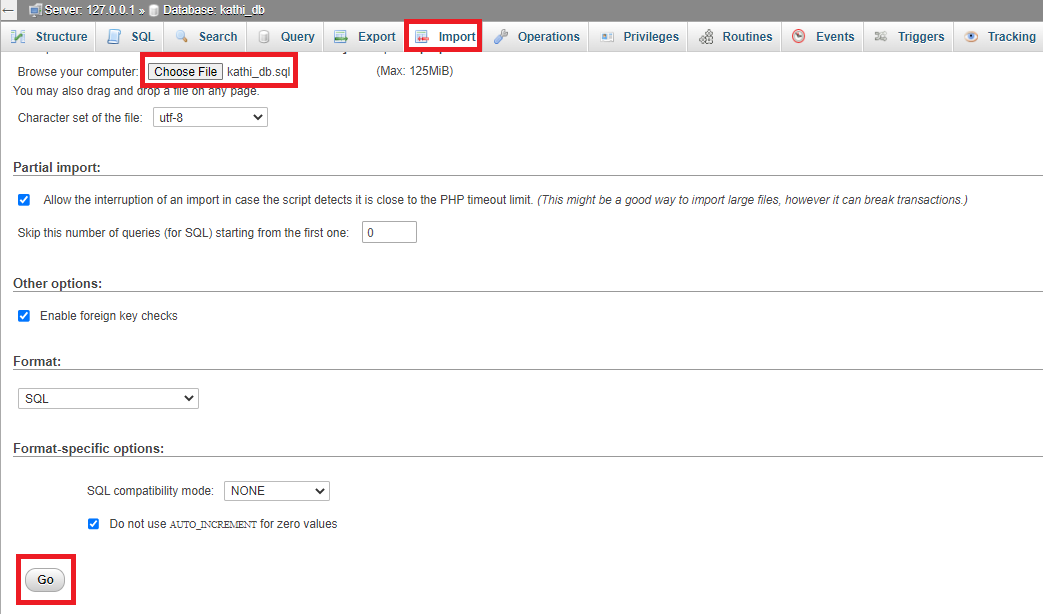Click the (Max: 125MiB) text
Image resolution: width=1043 pixels, height=614 pixels.
point(414,71)
